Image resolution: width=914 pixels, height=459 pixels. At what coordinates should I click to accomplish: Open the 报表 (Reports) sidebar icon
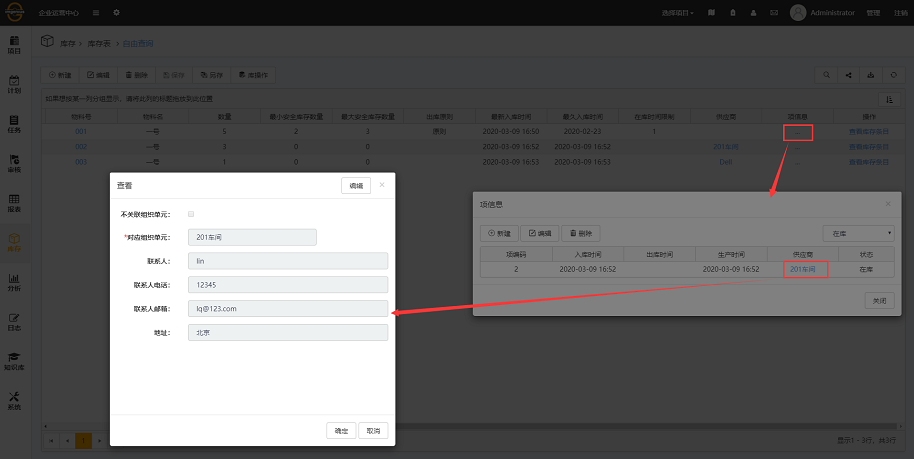click(x=14, y=203)
